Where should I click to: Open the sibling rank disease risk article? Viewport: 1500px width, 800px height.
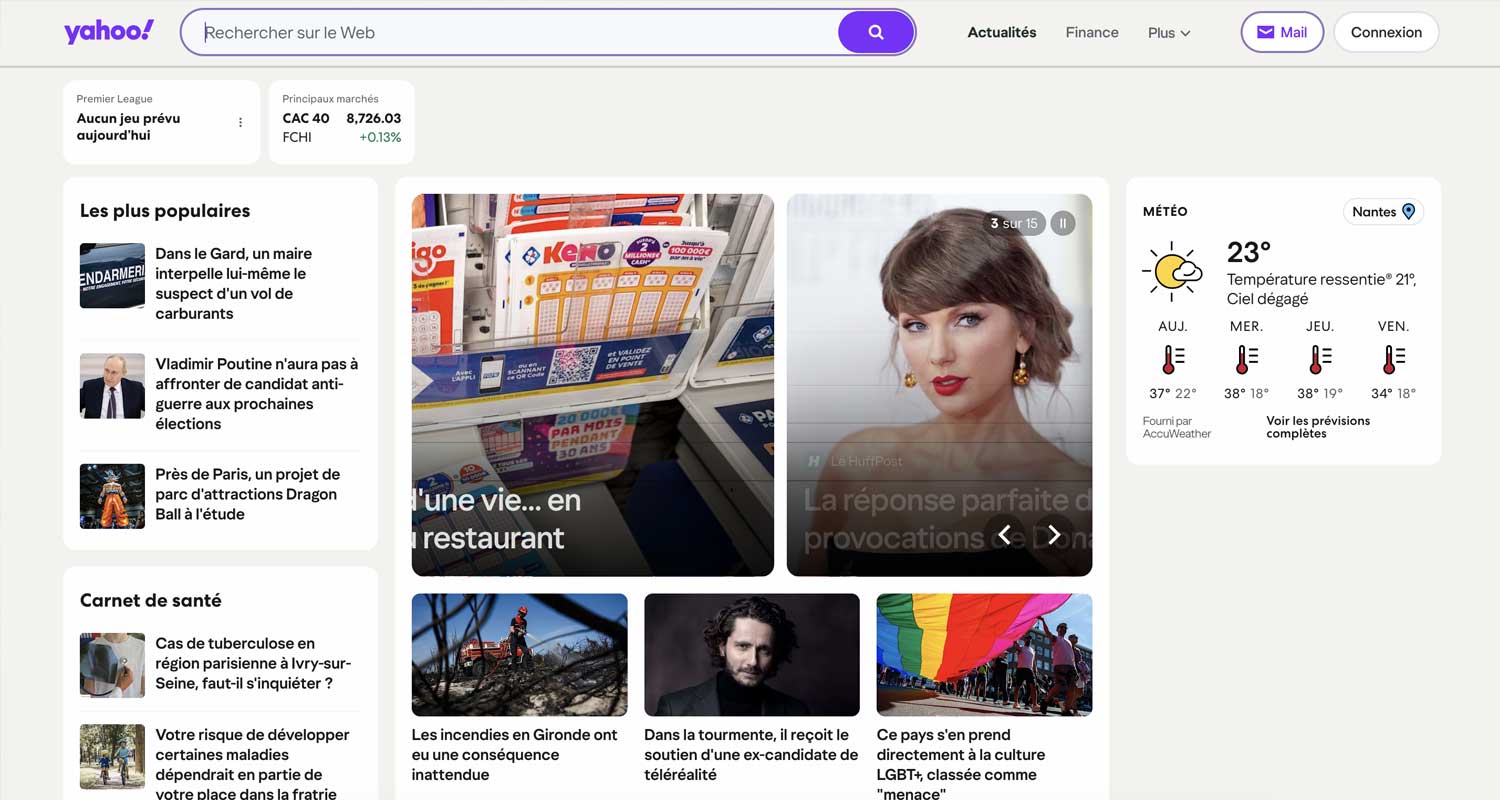252,765
